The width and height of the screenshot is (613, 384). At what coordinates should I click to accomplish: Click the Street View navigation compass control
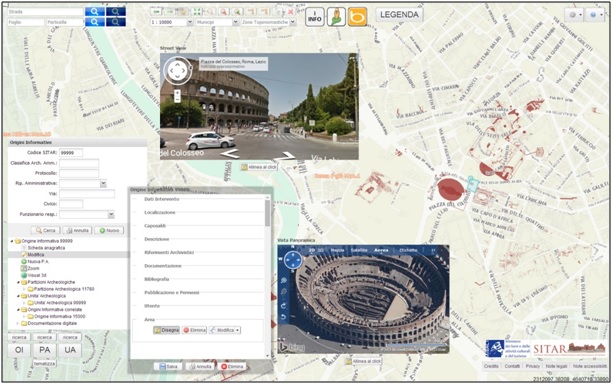[x=177, y=71]
